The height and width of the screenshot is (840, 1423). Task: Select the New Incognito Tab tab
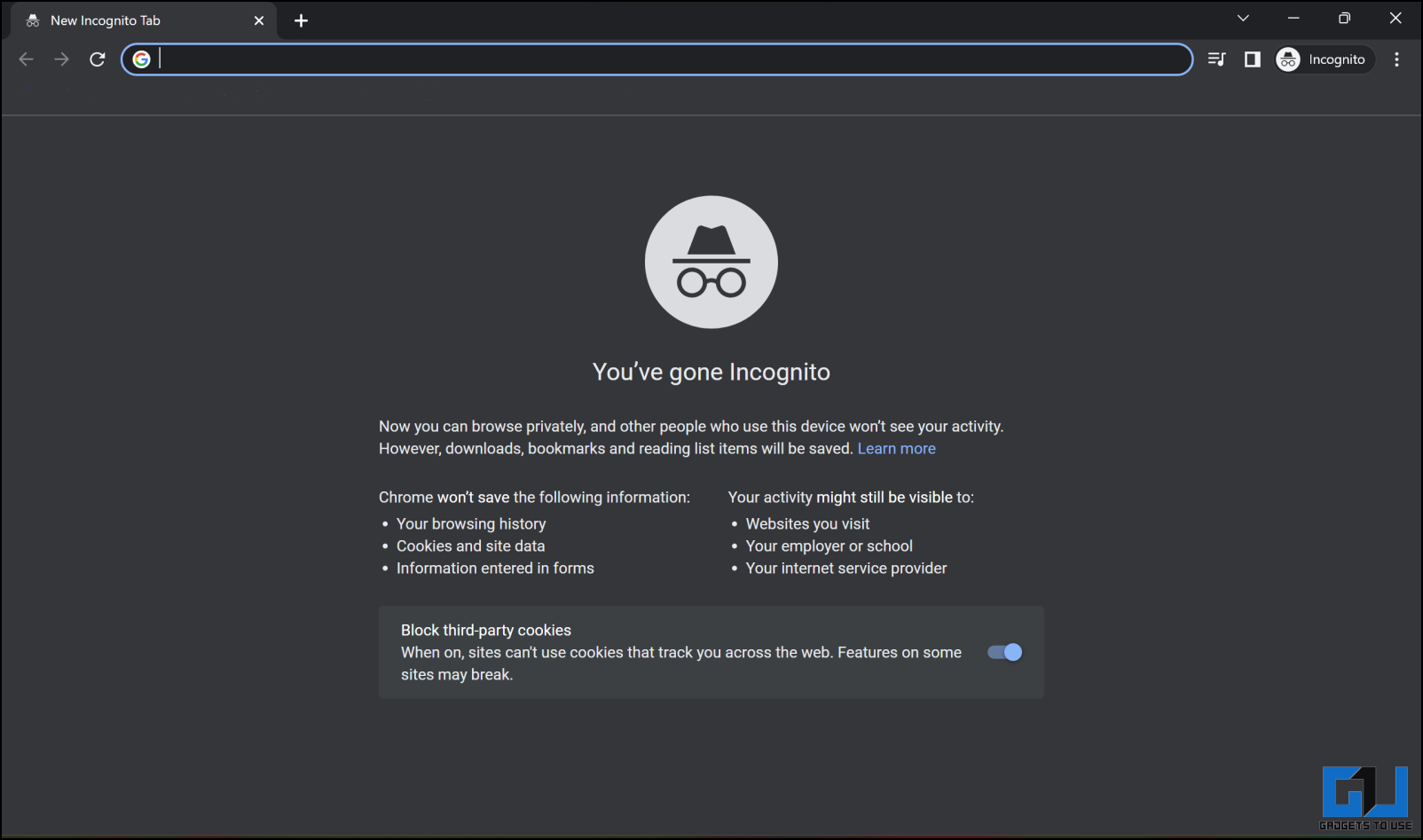(142, 20)
